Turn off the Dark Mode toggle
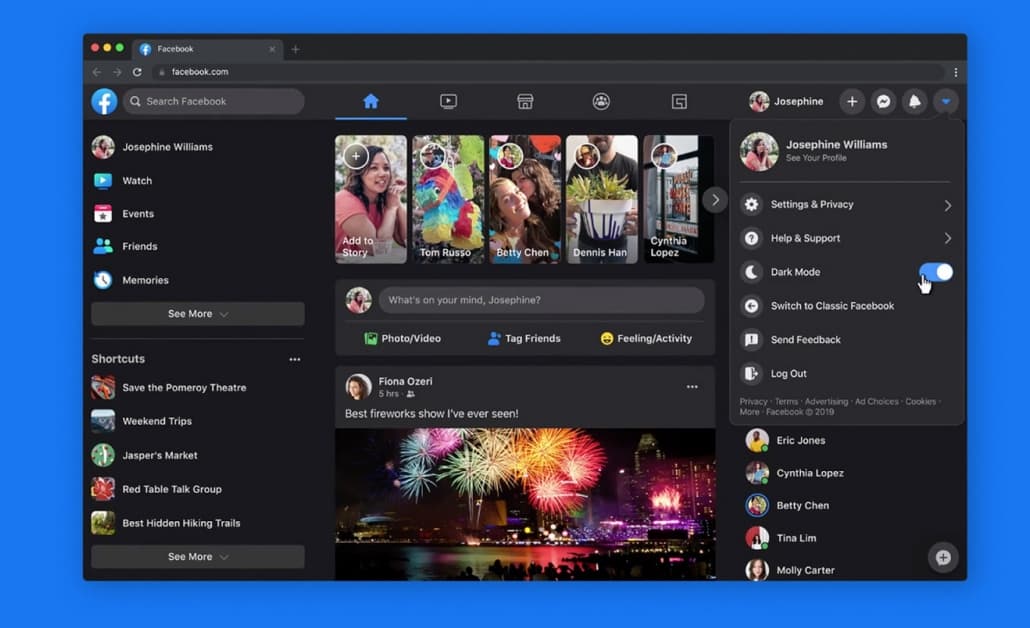Viewport: 1030px width, 628px height. [x=935, y=272]
